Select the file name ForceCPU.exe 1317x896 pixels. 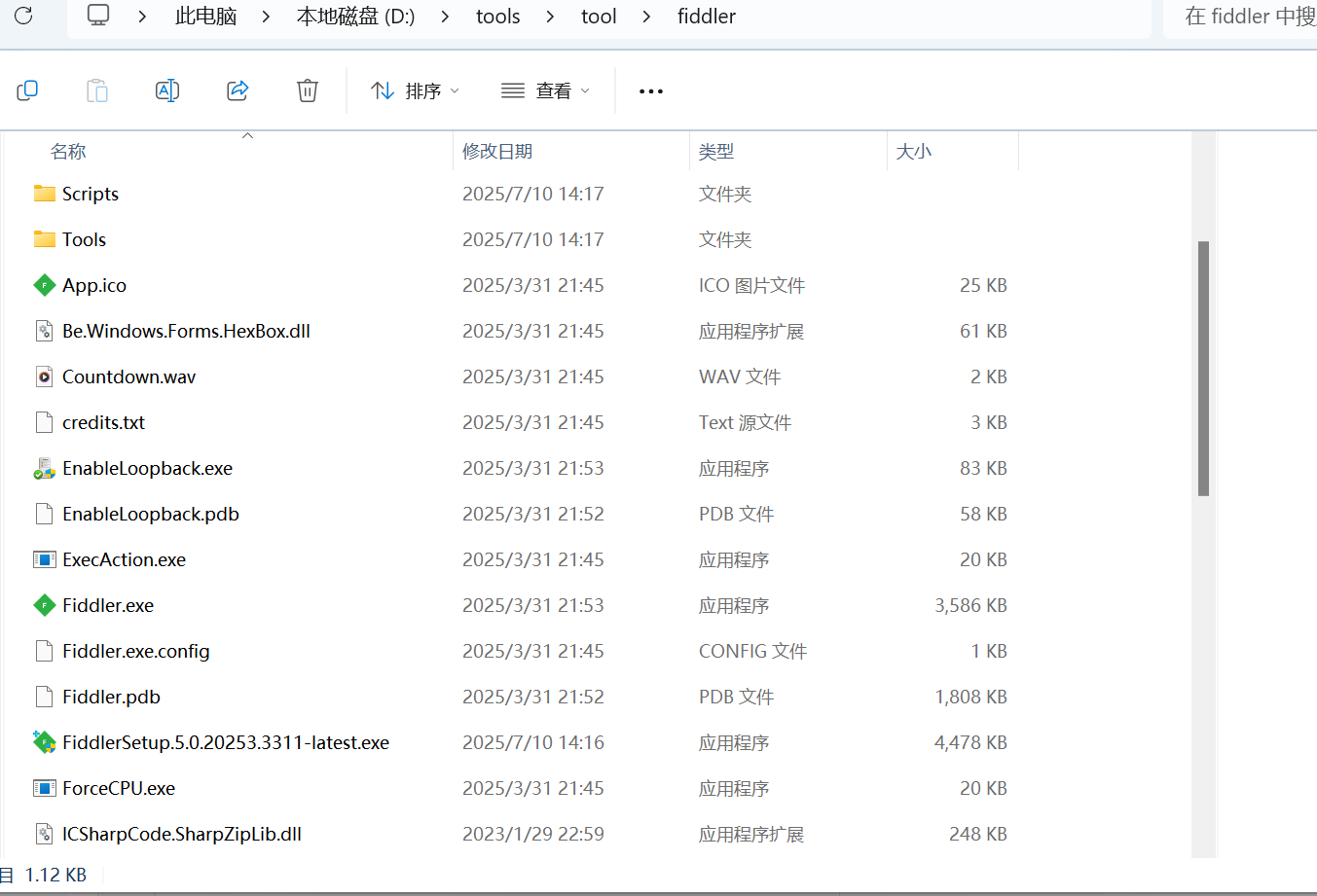pyautogui.click(x=119, y=788)
